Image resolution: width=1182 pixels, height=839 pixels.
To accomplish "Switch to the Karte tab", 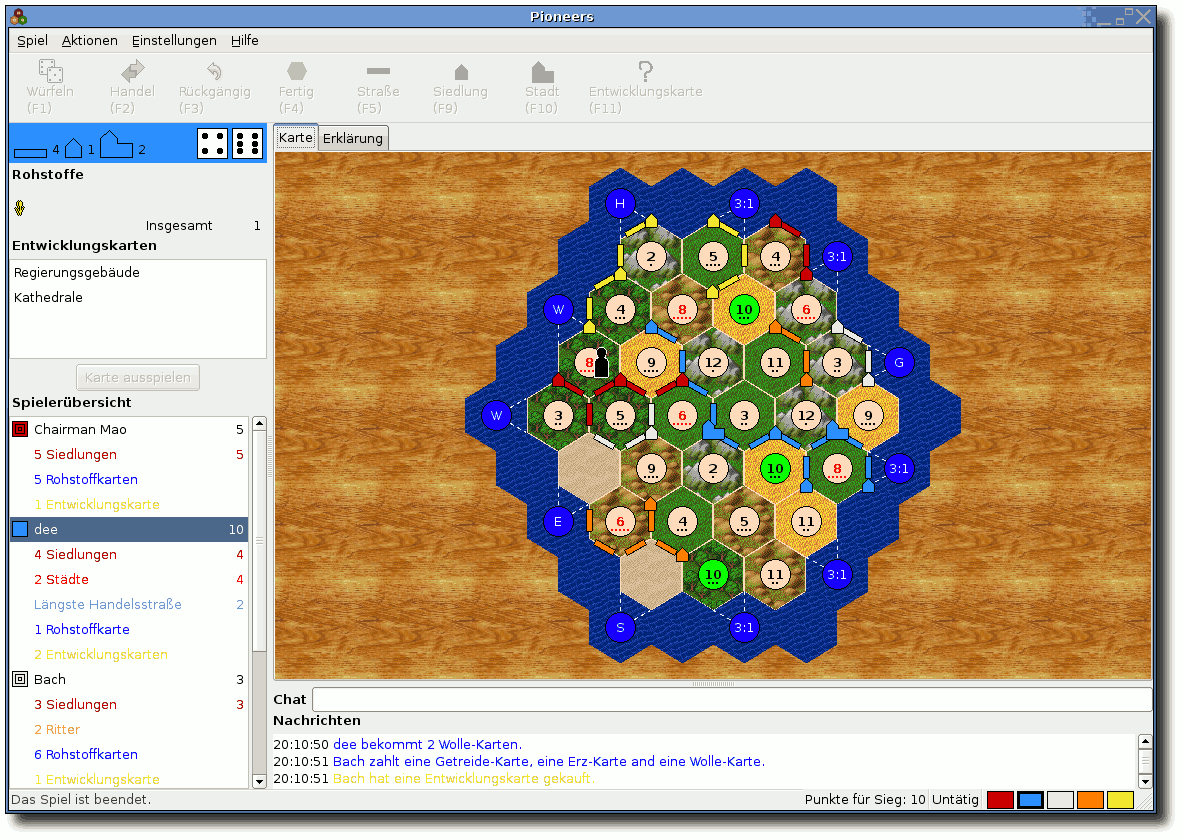I will click(296, 137).
